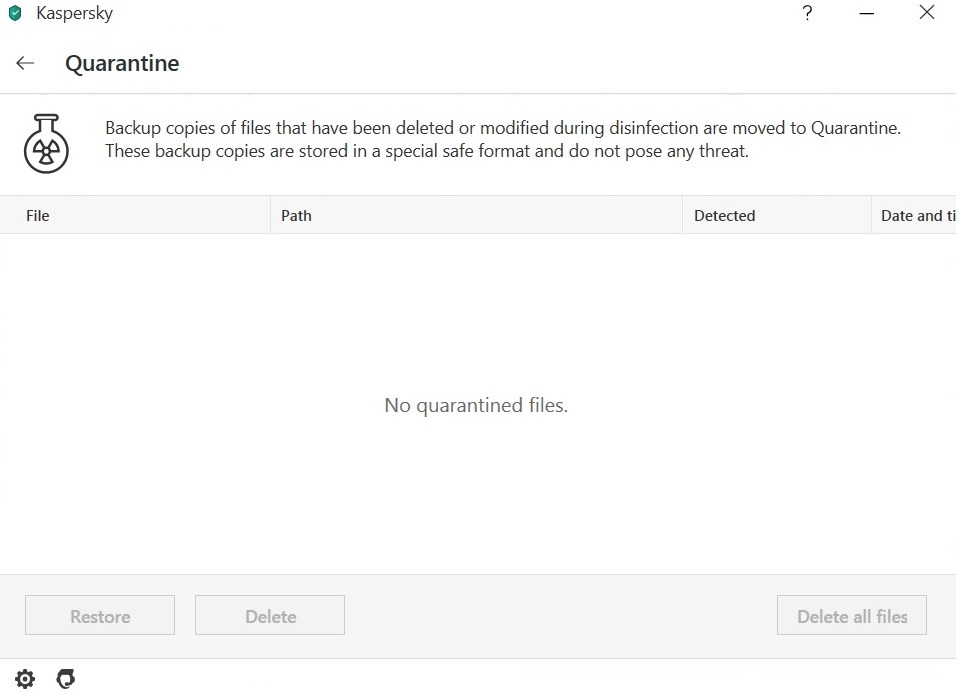Sort list by the Path column header
The height and width of the screenshot is (692, 958).
pyautogui.click(x=296, y=215)
